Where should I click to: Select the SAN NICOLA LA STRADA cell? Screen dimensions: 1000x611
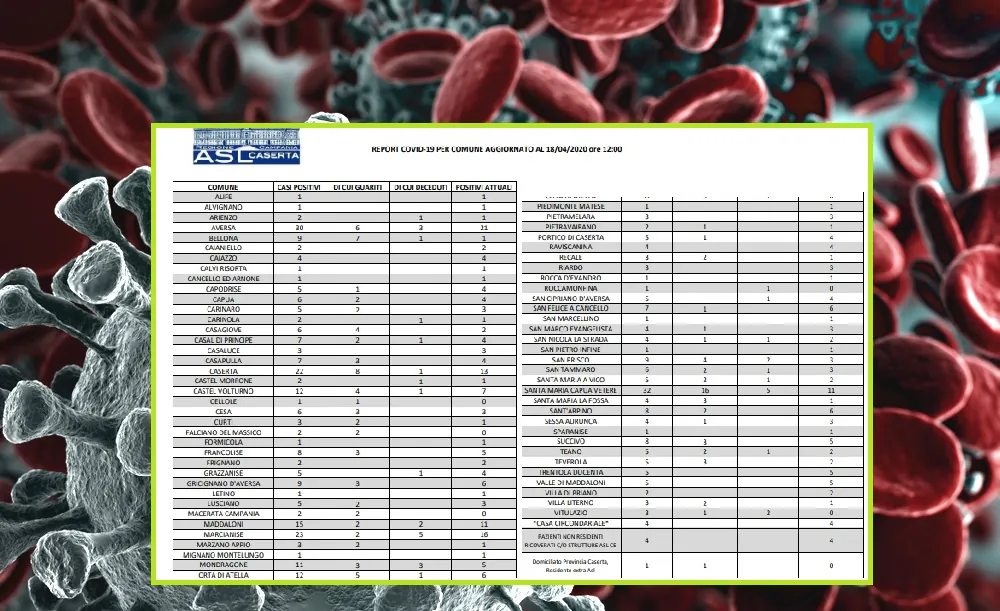click(x=571, y=339)
